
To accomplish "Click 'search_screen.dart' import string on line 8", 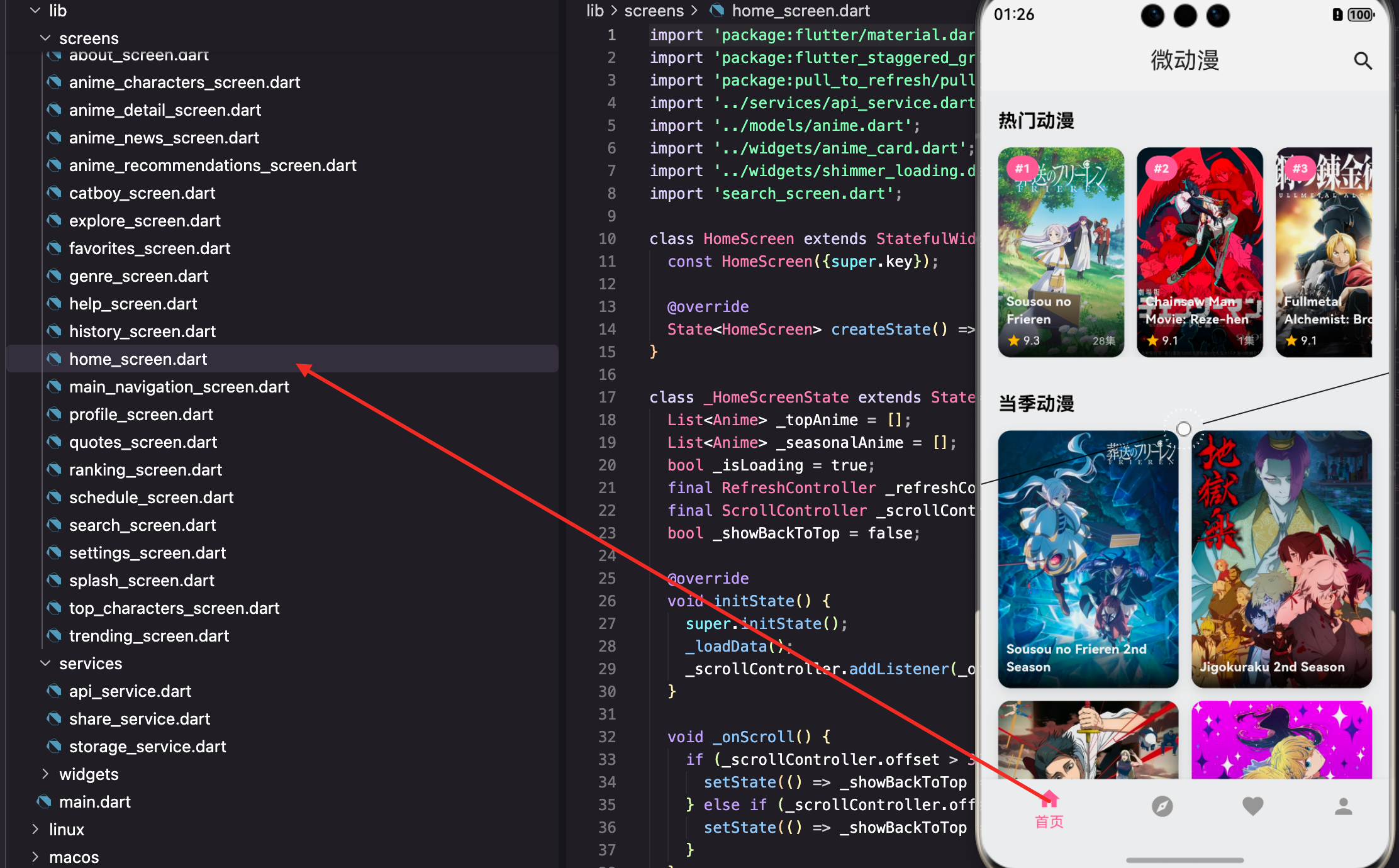I will (x=803, y=193).
